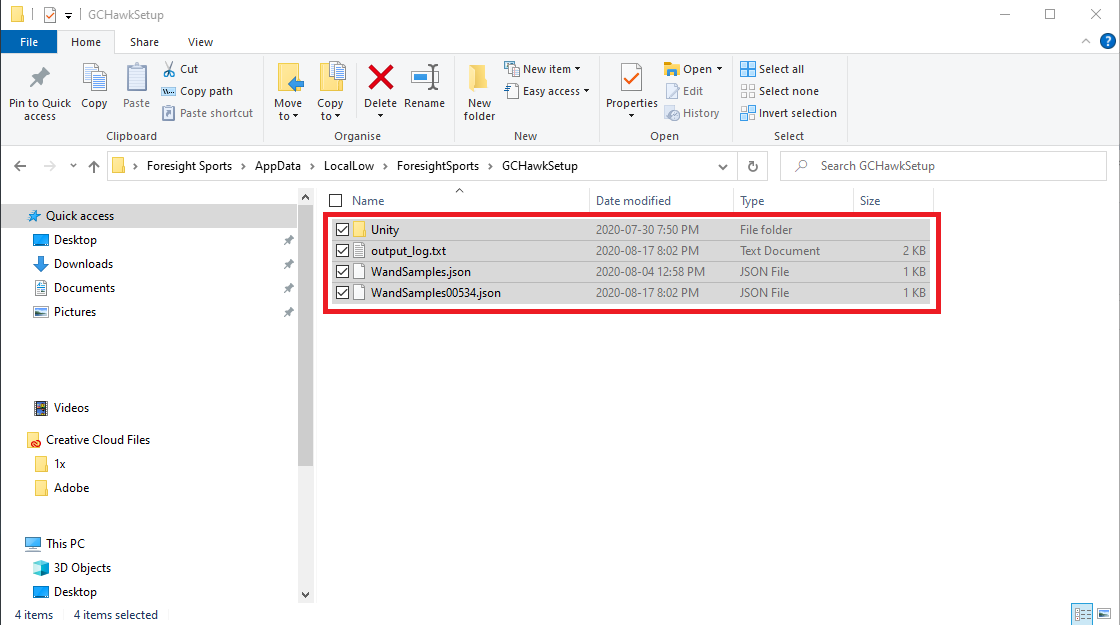Screen dimensions: 1120x625
Task: Open the 1x folder in sidebar
Action: pos(59,464)
